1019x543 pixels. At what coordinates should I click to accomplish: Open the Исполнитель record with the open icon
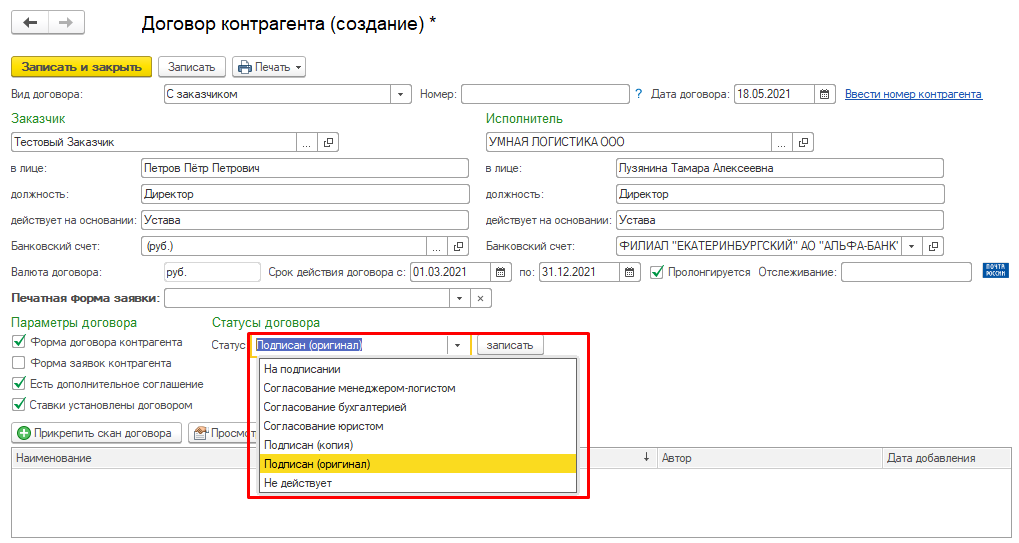[803, 142]
